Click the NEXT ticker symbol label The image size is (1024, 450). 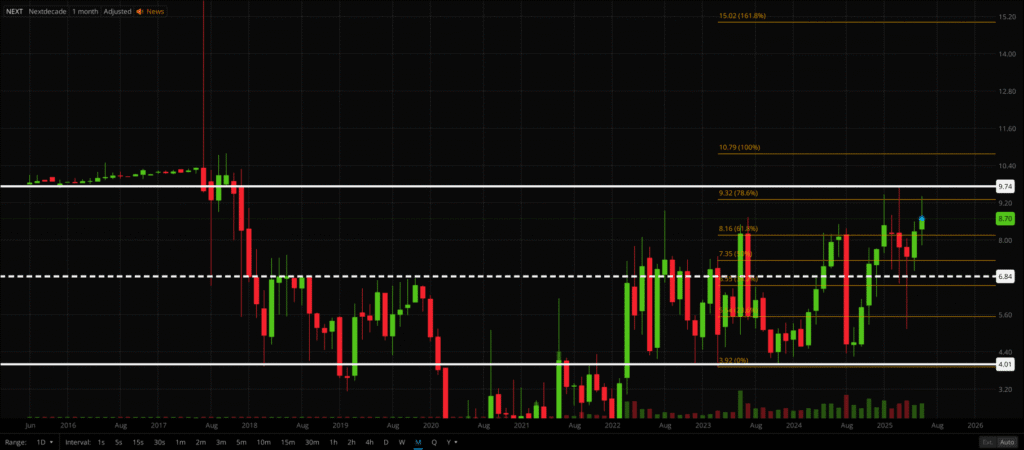14,11
